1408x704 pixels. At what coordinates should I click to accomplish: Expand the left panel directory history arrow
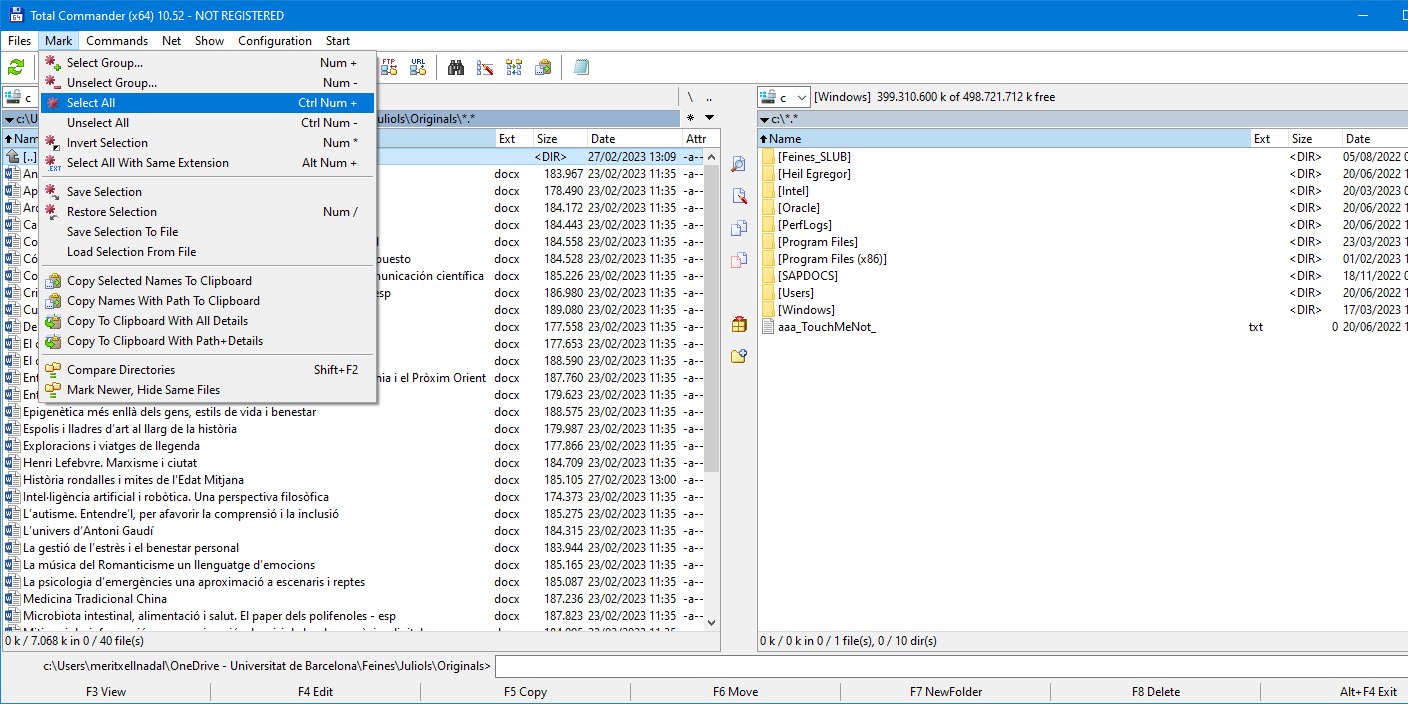point(709,118)
